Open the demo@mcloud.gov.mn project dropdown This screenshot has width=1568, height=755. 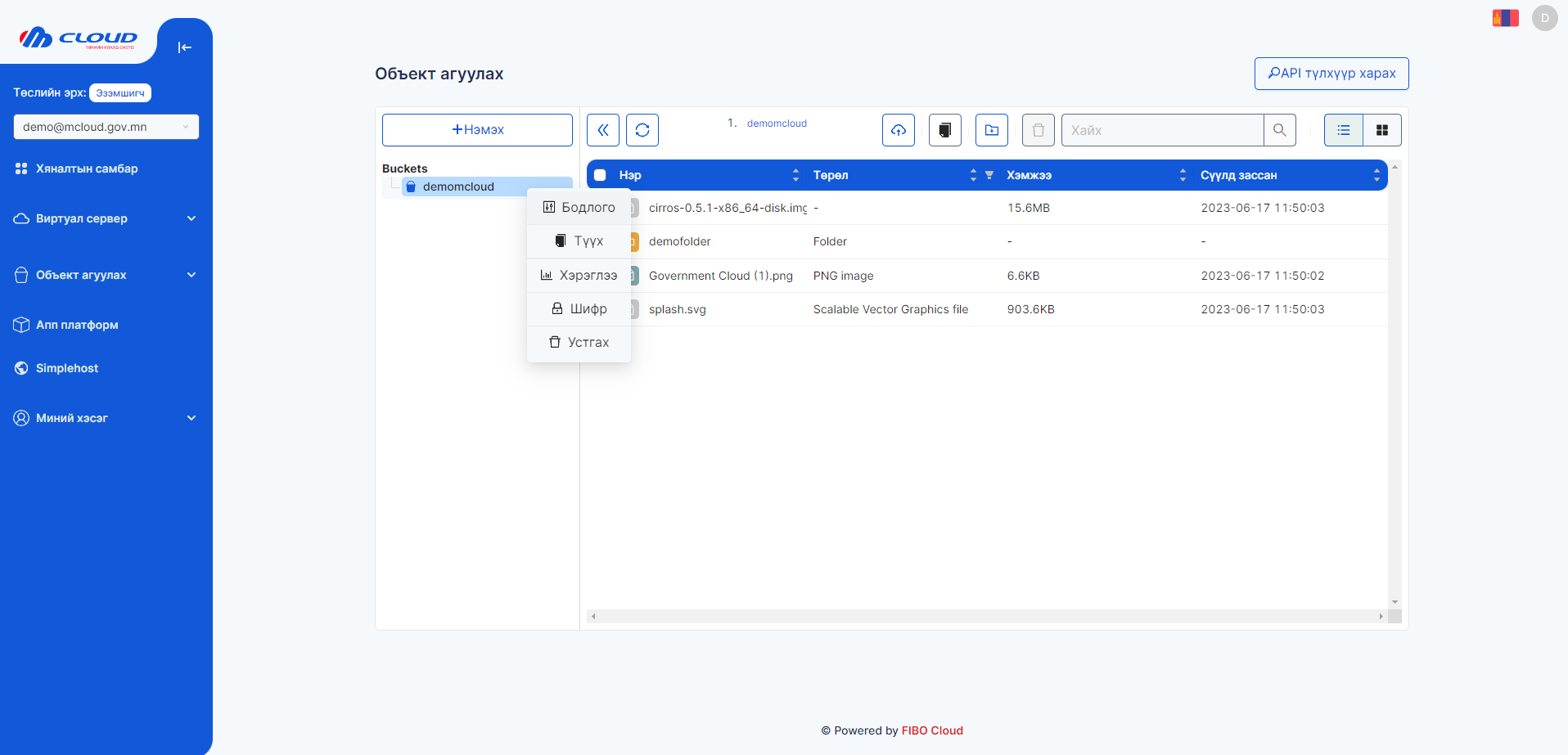(106, 127)
